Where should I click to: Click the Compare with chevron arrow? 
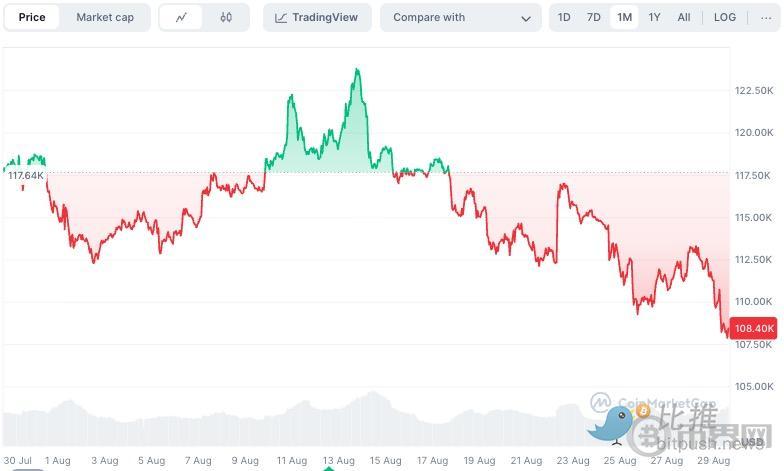(x=527, y=18)
